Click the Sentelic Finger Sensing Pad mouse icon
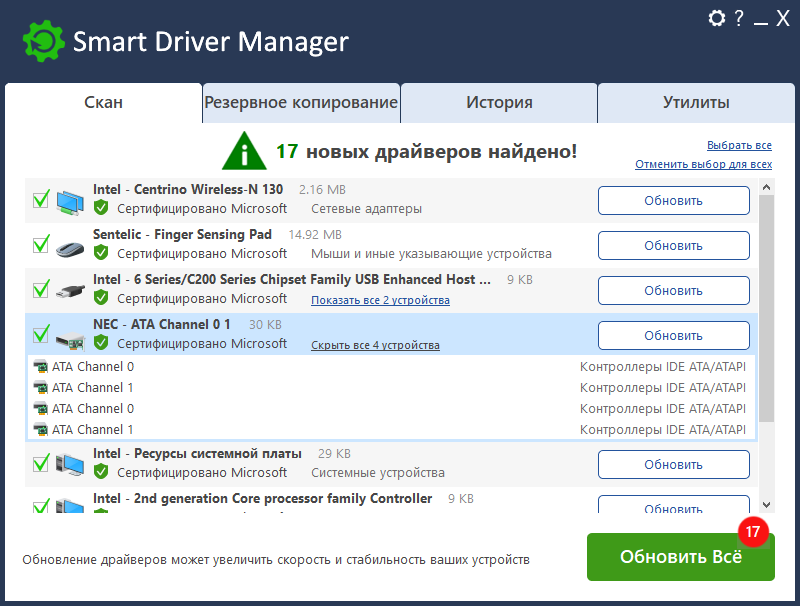 pyautogui.click(x=70, y=249)
